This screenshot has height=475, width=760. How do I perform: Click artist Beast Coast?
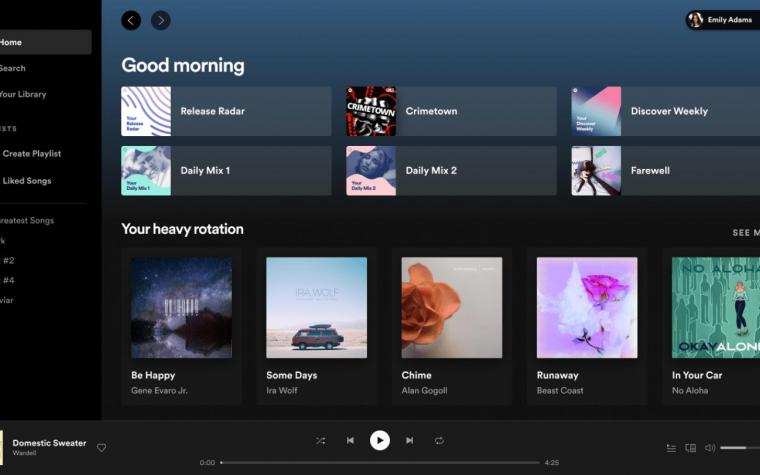click(560, 391)
